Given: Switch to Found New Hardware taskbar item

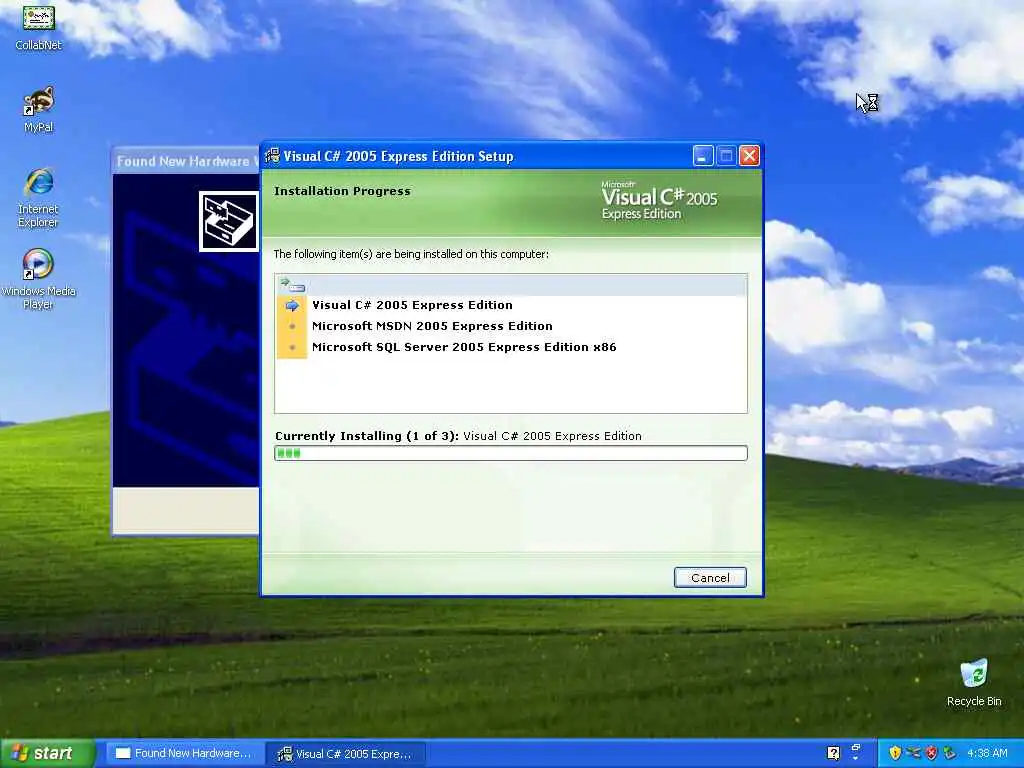Looking at the screenshot, I should point(184,753).
